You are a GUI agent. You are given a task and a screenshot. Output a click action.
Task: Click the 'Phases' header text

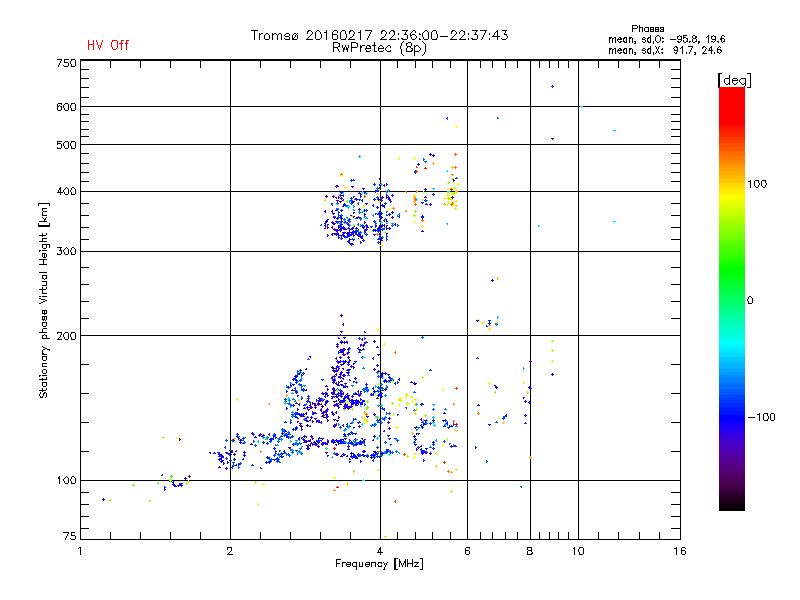coord(647,29)
